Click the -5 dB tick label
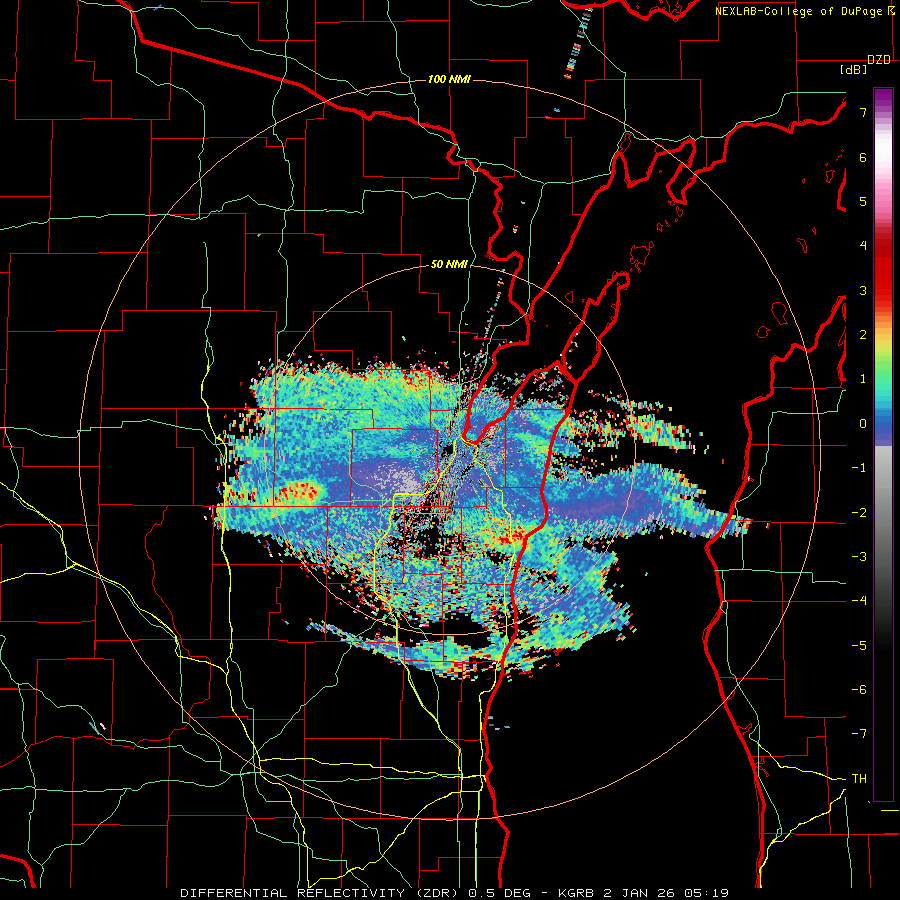Viewport: 900px width, 900px height. point(859,646)
